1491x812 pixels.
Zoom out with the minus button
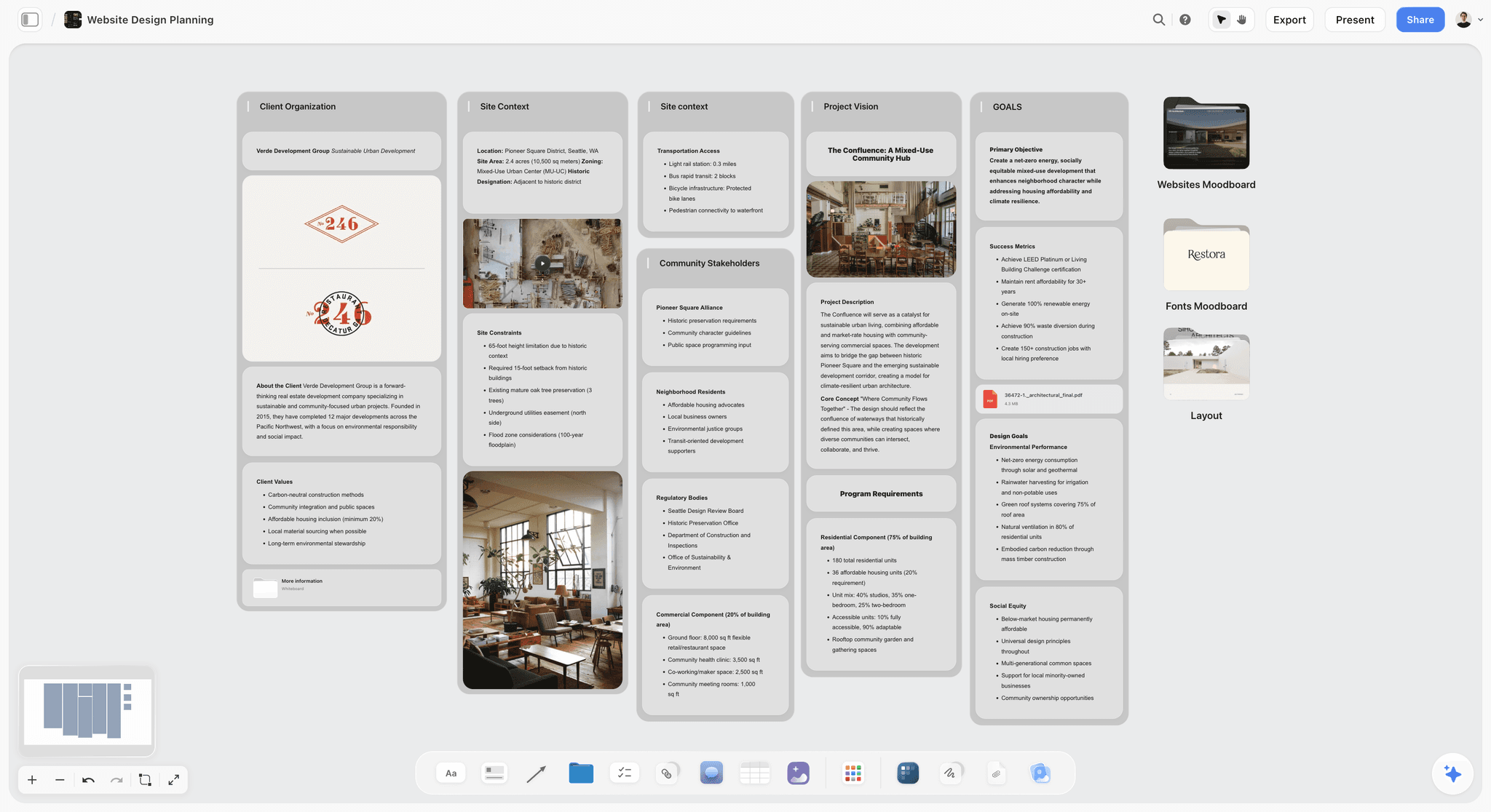pyautogui.click(x=60, y=780)
